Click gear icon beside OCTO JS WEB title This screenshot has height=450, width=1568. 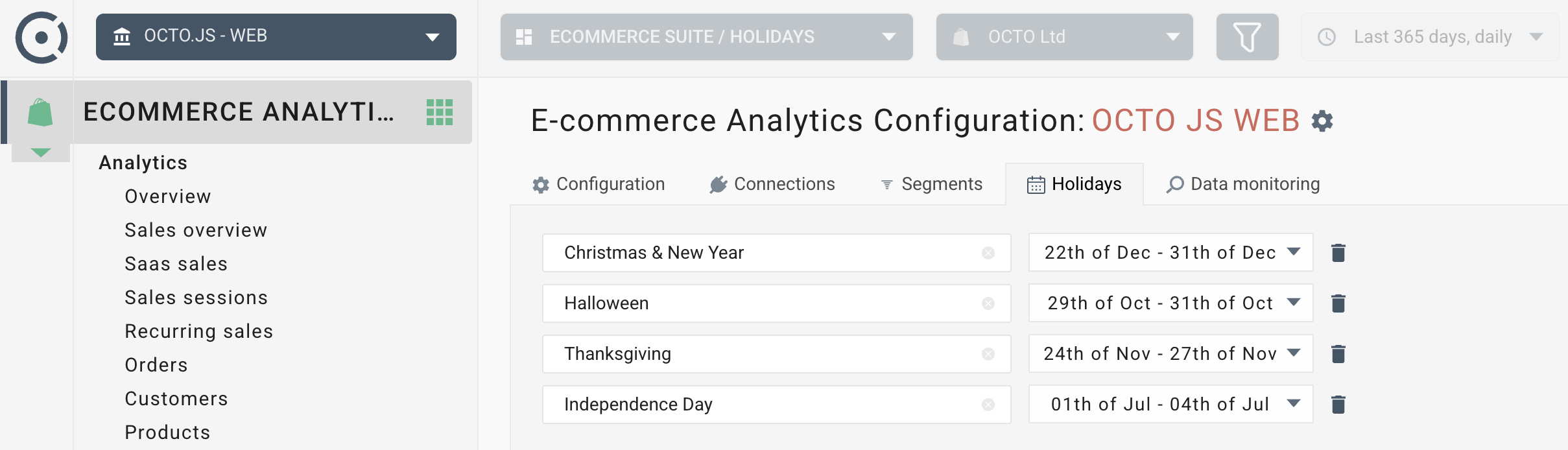pyautogui.click(x=1322, y=121)
